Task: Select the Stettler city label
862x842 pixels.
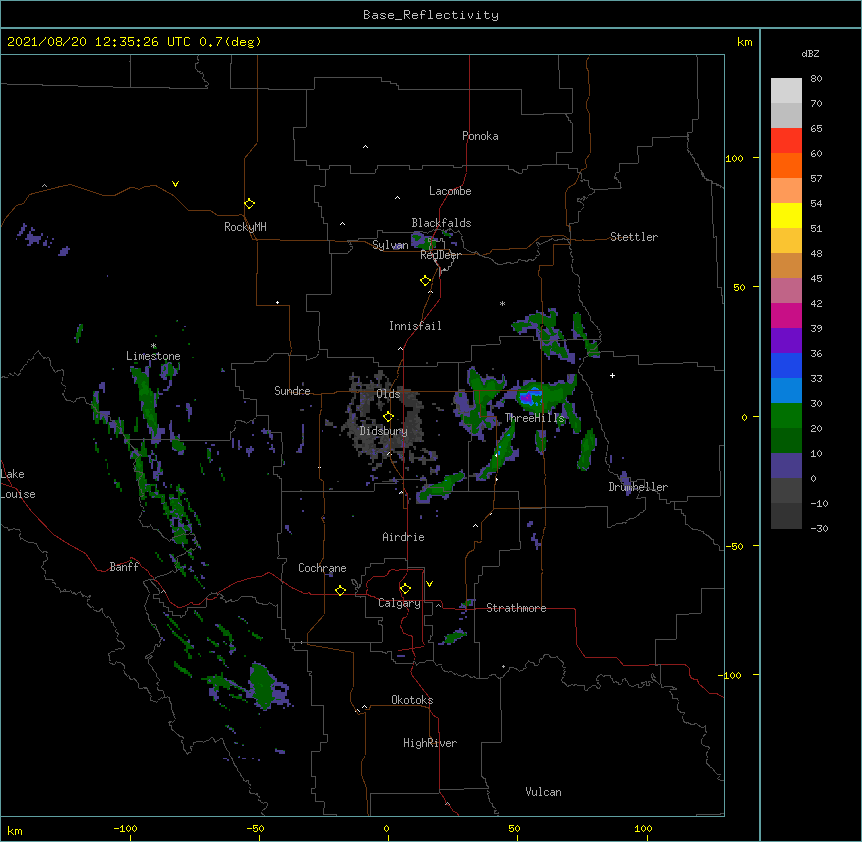Action: click(x=633, y=237)
